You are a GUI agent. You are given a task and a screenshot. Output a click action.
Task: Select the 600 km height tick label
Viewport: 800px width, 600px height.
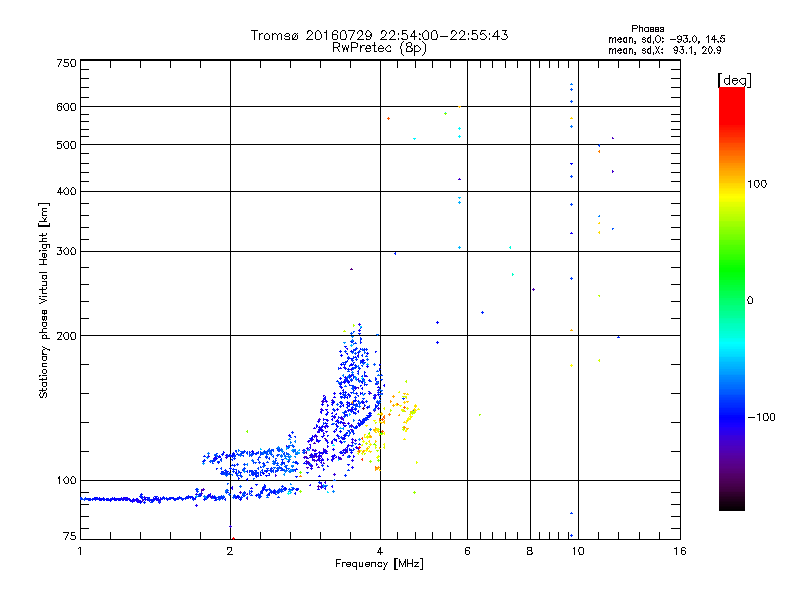click(x=66, y=107)
